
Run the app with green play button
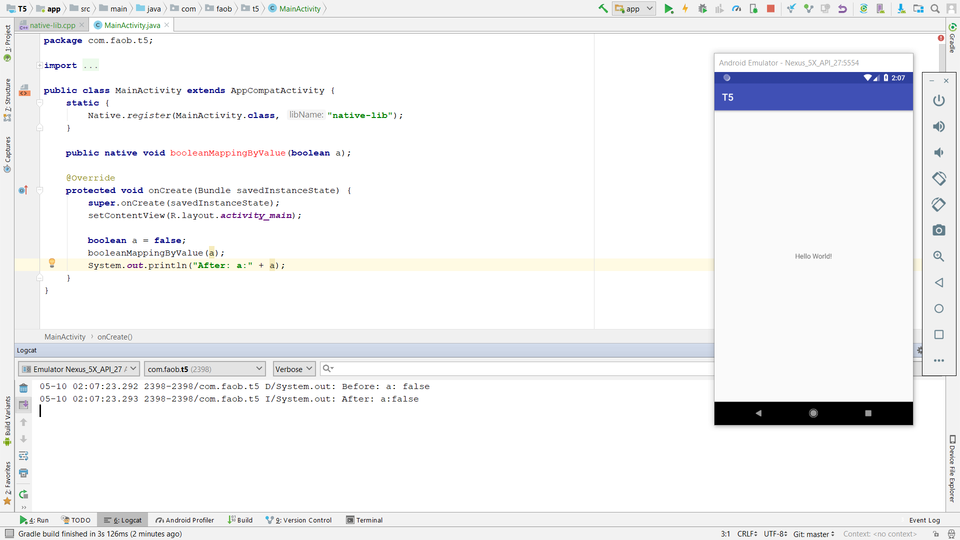coord(669,9)
